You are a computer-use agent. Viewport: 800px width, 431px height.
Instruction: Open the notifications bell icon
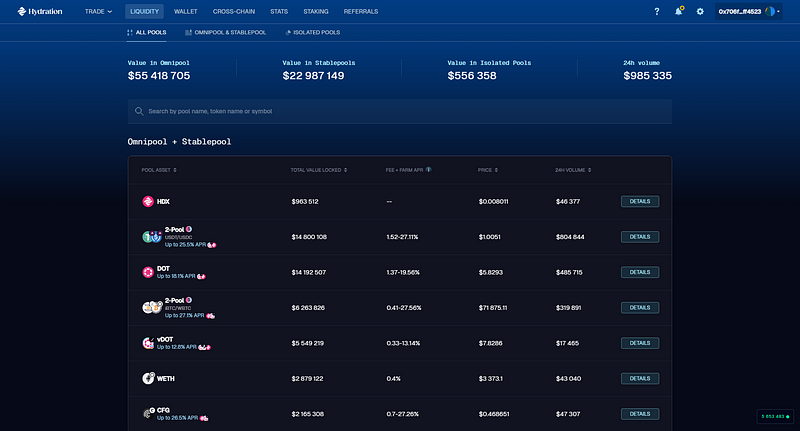pos(679,11)
